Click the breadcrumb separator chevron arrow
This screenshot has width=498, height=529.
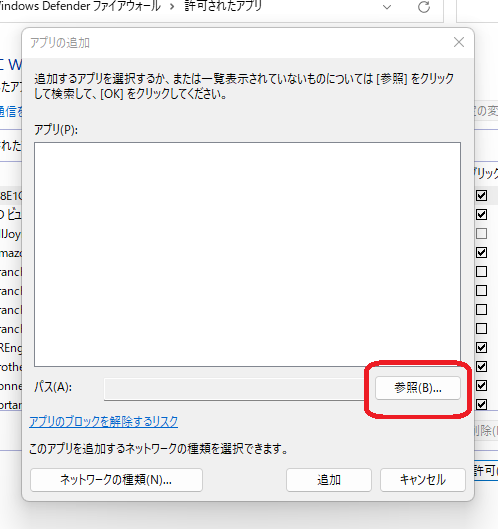(x=172, y=7)
